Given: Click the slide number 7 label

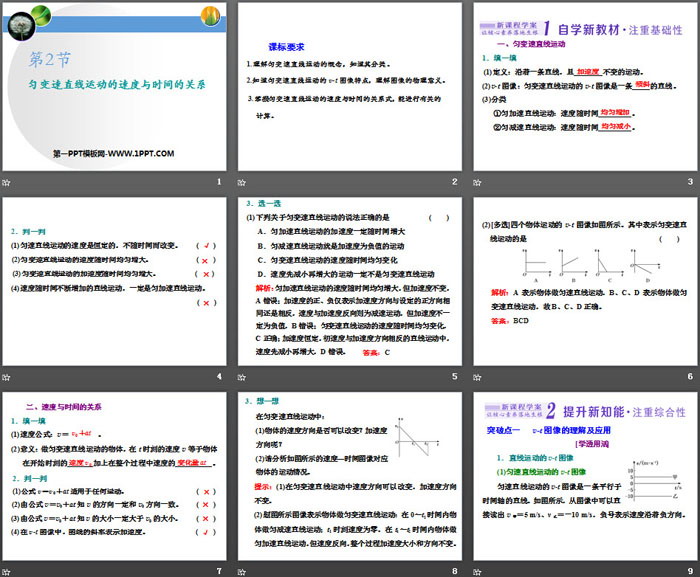Looking at the screenshot, I should [219, 570].
